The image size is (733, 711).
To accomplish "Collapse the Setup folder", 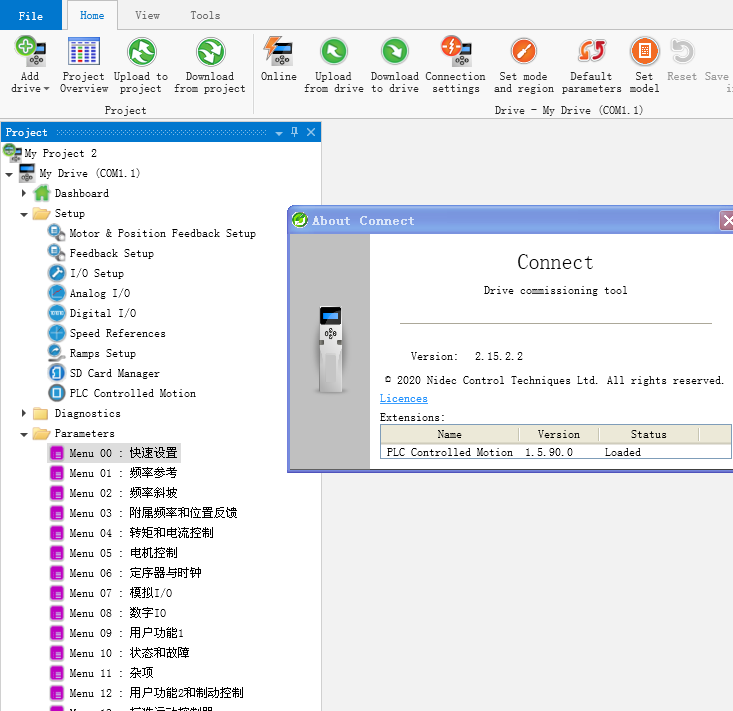I will pos(24,214).
